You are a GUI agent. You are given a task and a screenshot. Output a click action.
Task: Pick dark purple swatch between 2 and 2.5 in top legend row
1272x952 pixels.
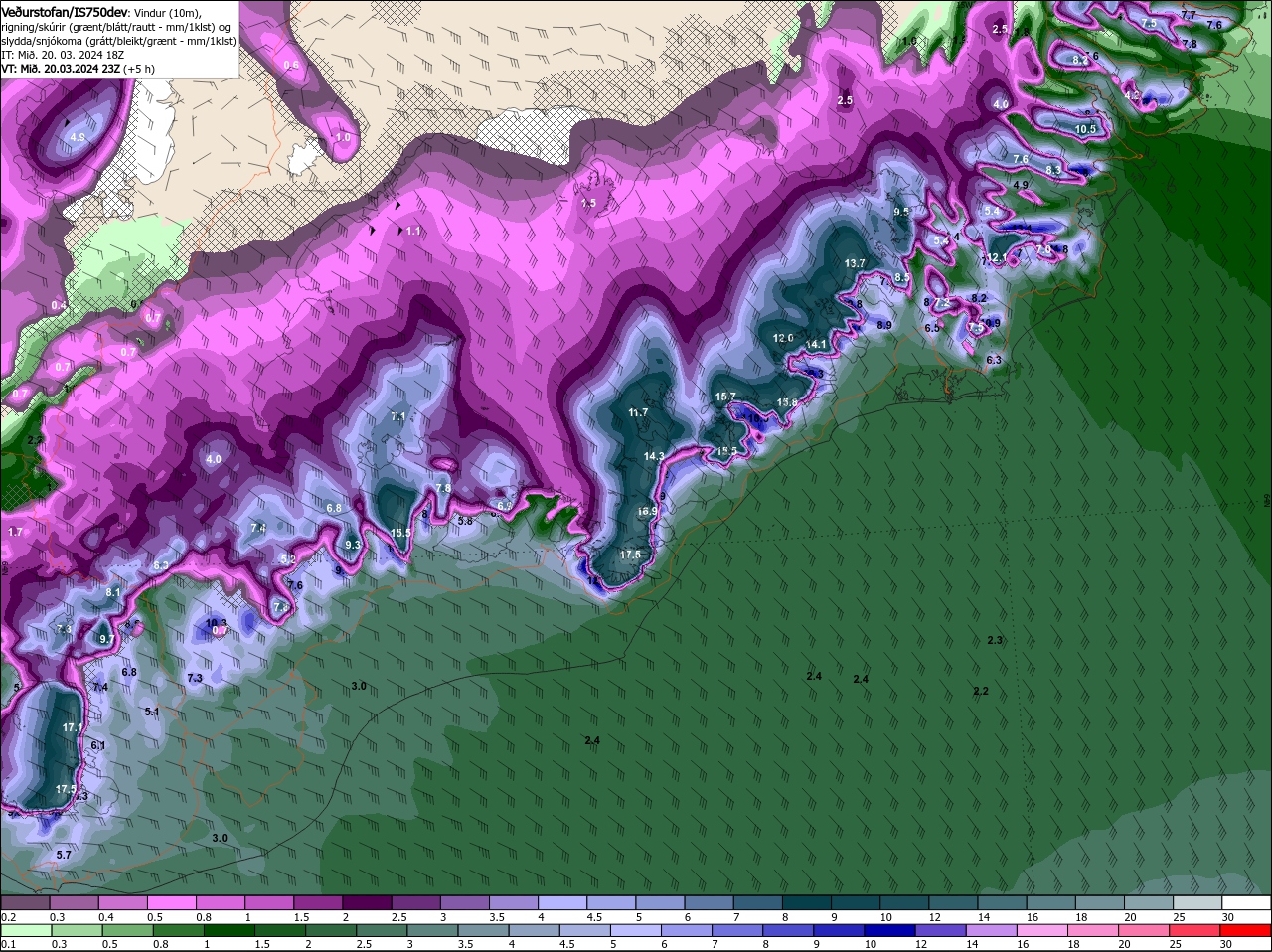367,902
